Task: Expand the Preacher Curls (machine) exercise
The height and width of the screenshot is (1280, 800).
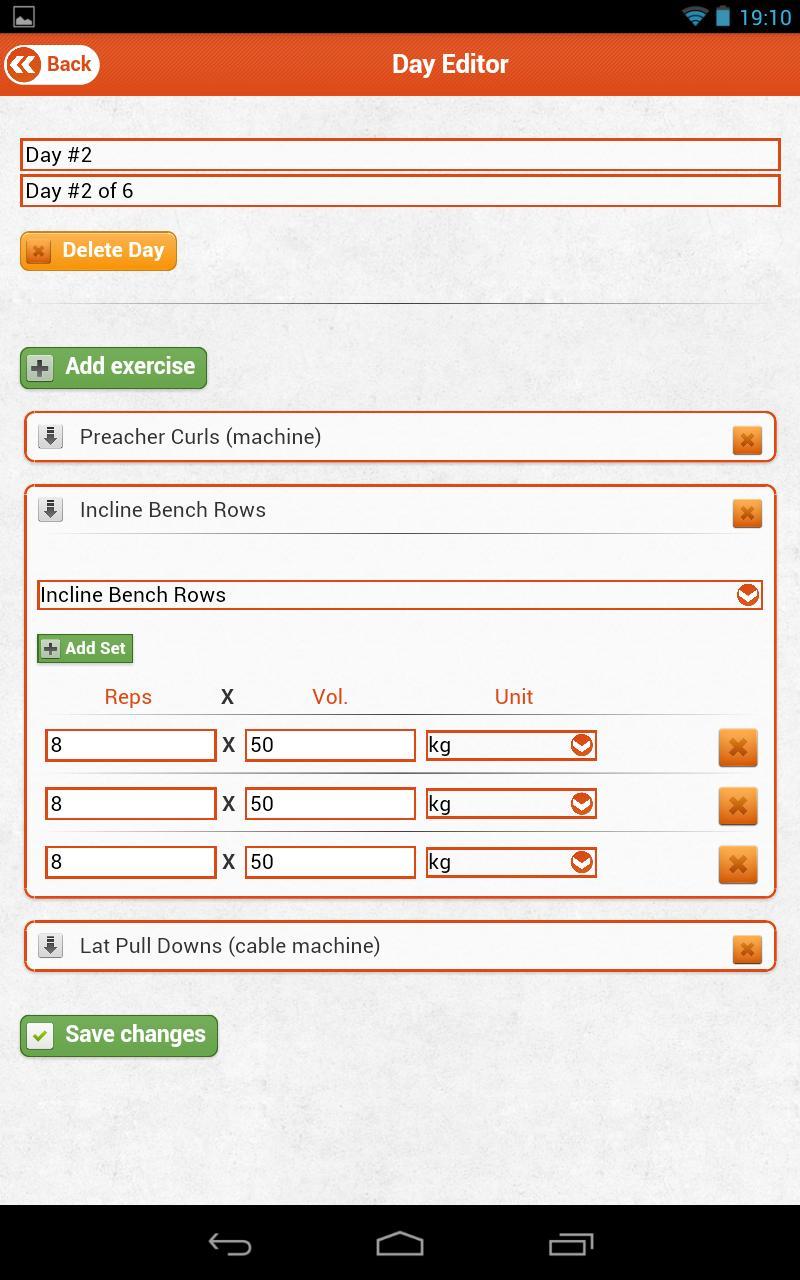Action: click(x=50, y=437)
